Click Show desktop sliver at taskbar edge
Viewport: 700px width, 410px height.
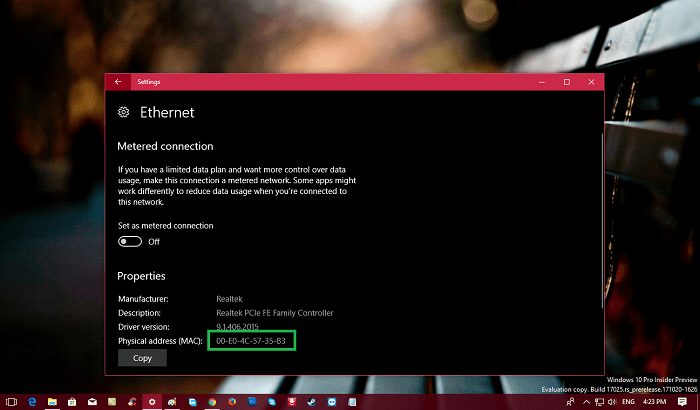tap(698, 402)
